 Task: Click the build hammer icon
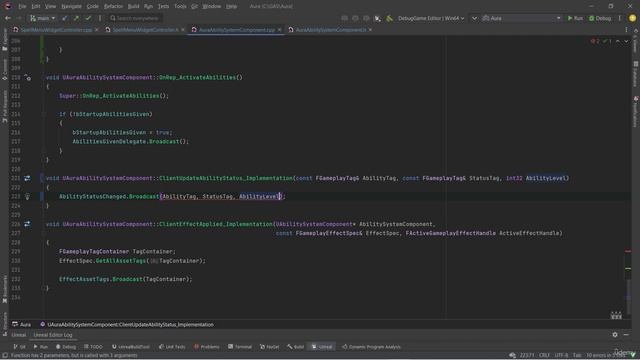click(390, 18)
